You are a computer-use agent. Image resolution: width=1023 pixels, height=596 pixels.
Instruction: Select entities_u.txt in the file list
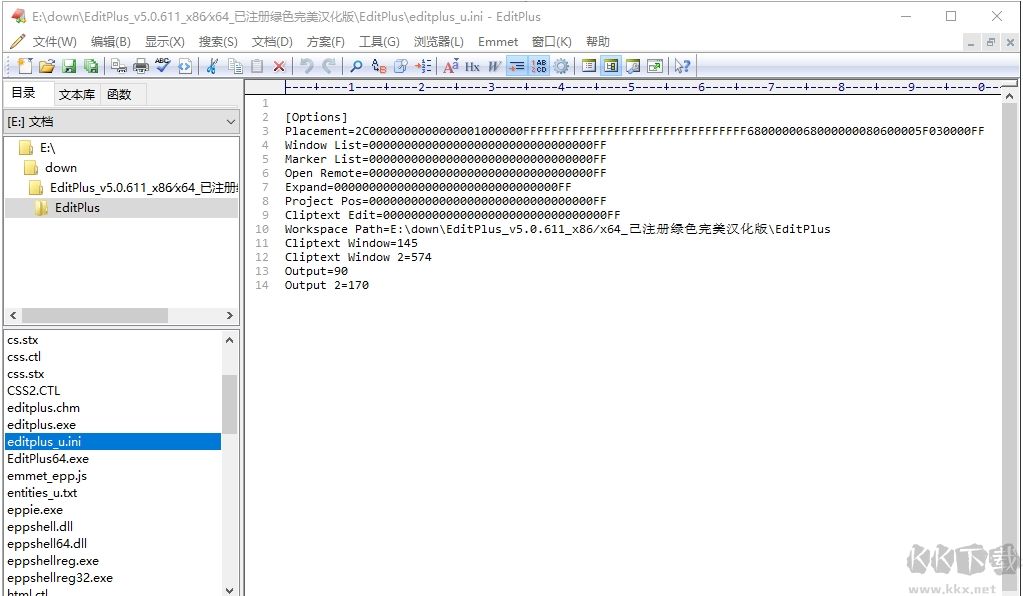pos(42,492)
